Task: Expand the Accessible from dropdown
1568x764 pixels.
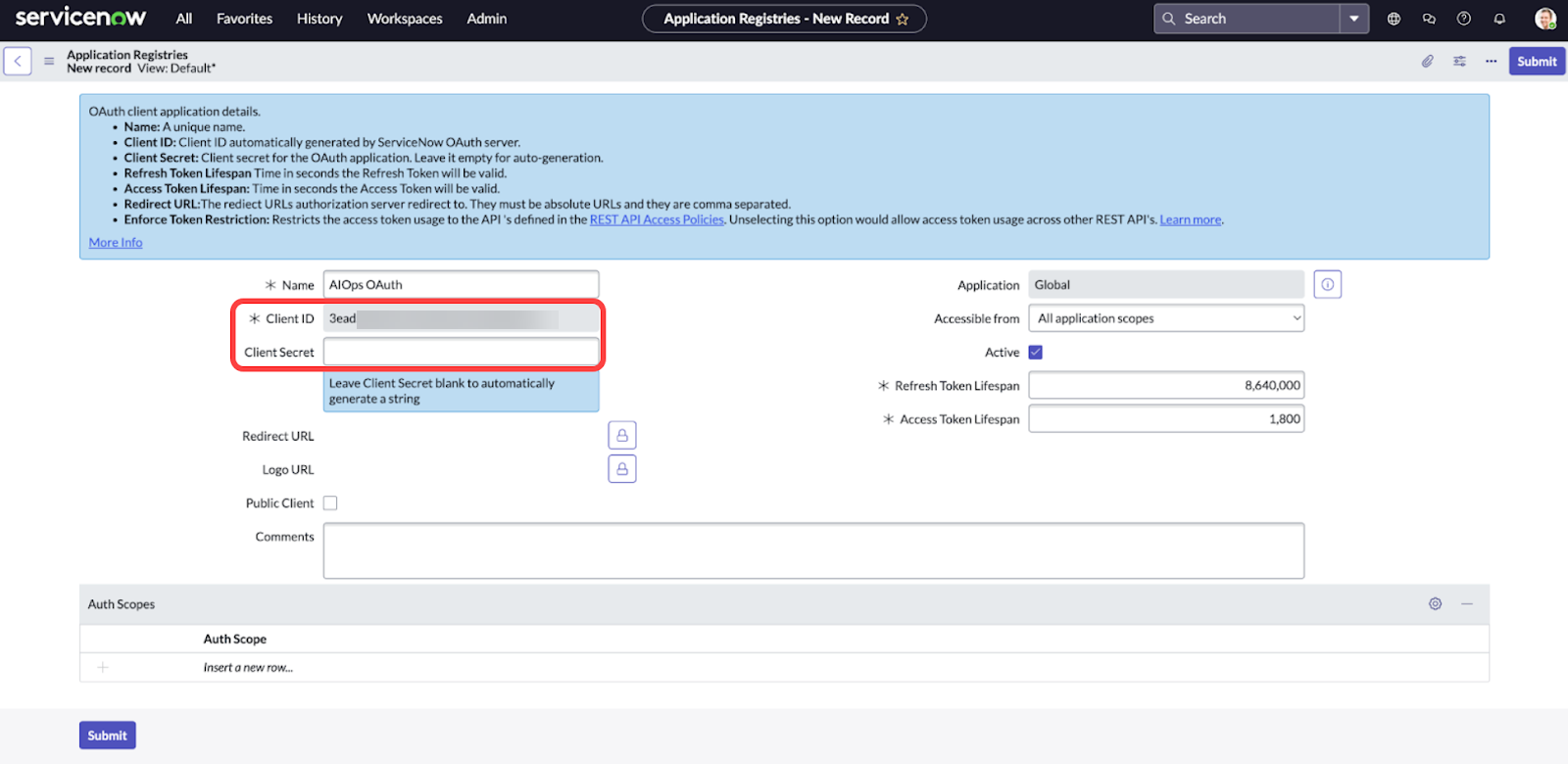Action: click(x=1166, y=318)
